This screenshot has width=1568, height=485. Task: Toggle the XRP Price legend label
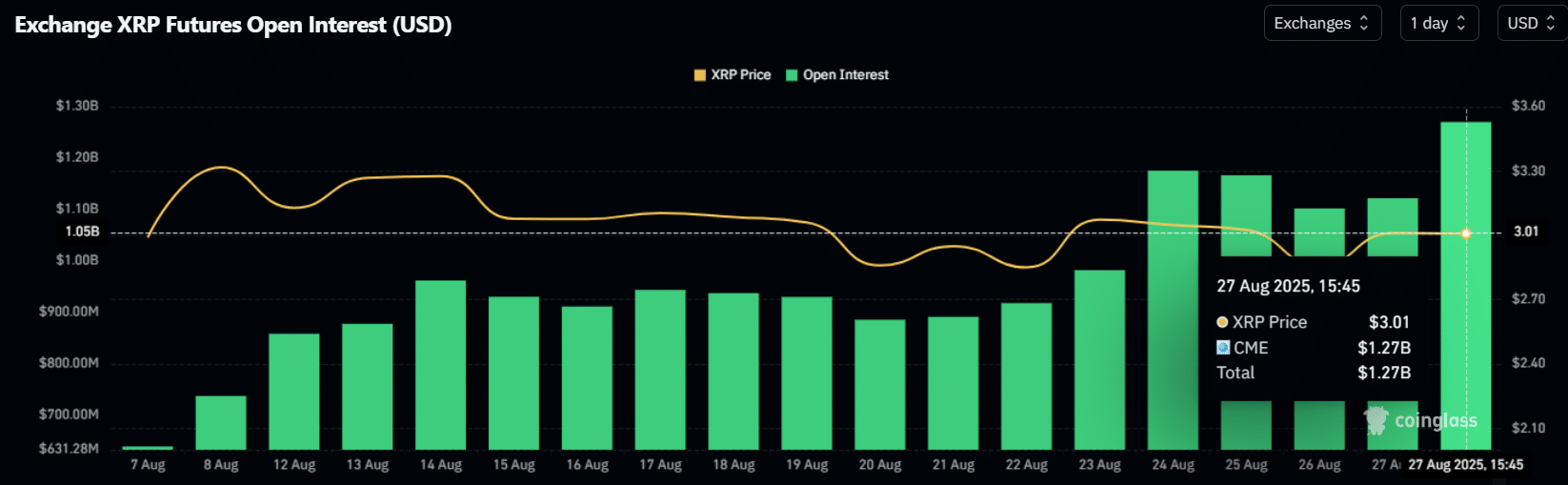tap(740, 75)
